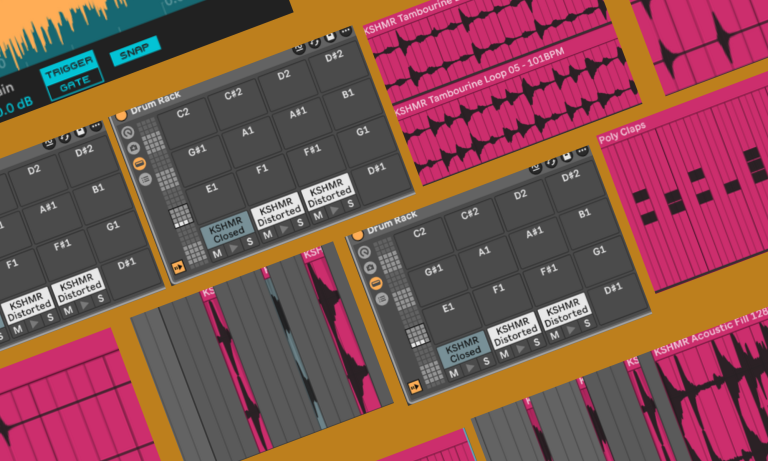
Task: Click save preset icon atop right Drum Rack
Action: point(567,156)
